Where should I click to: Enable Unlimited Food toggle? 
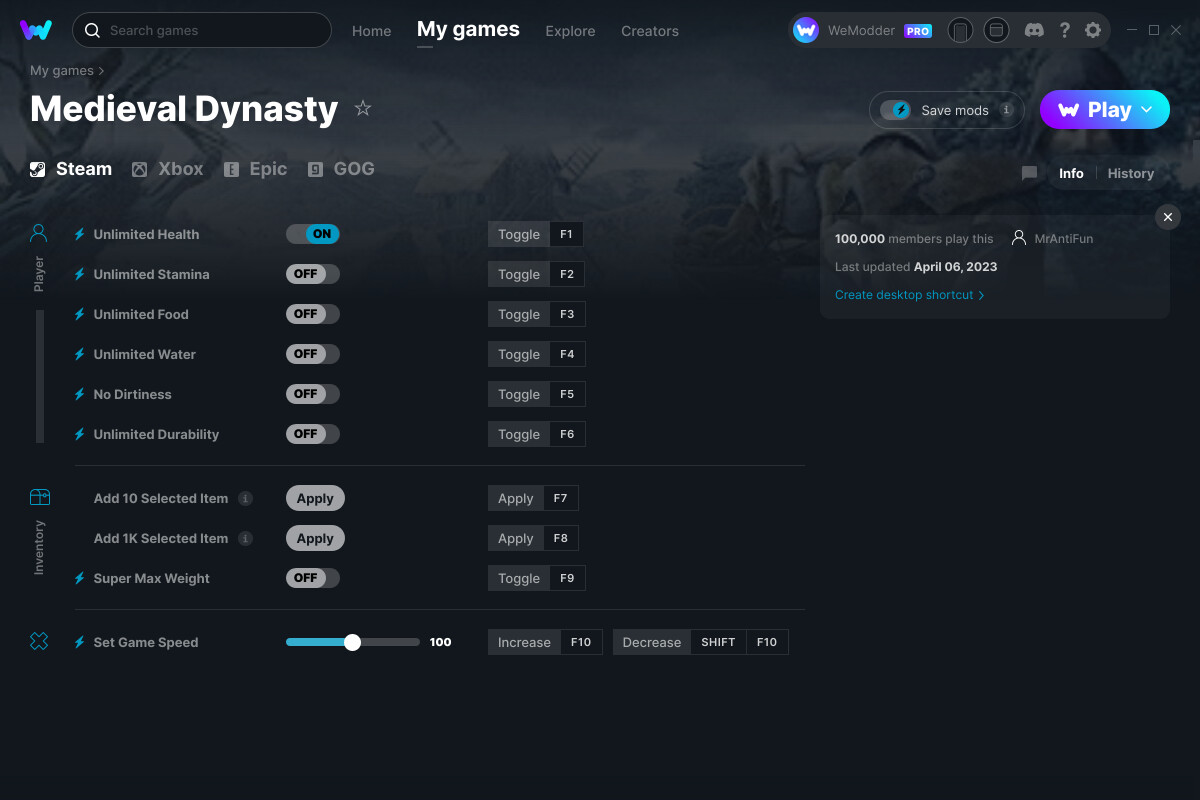(x=313, y=314)
